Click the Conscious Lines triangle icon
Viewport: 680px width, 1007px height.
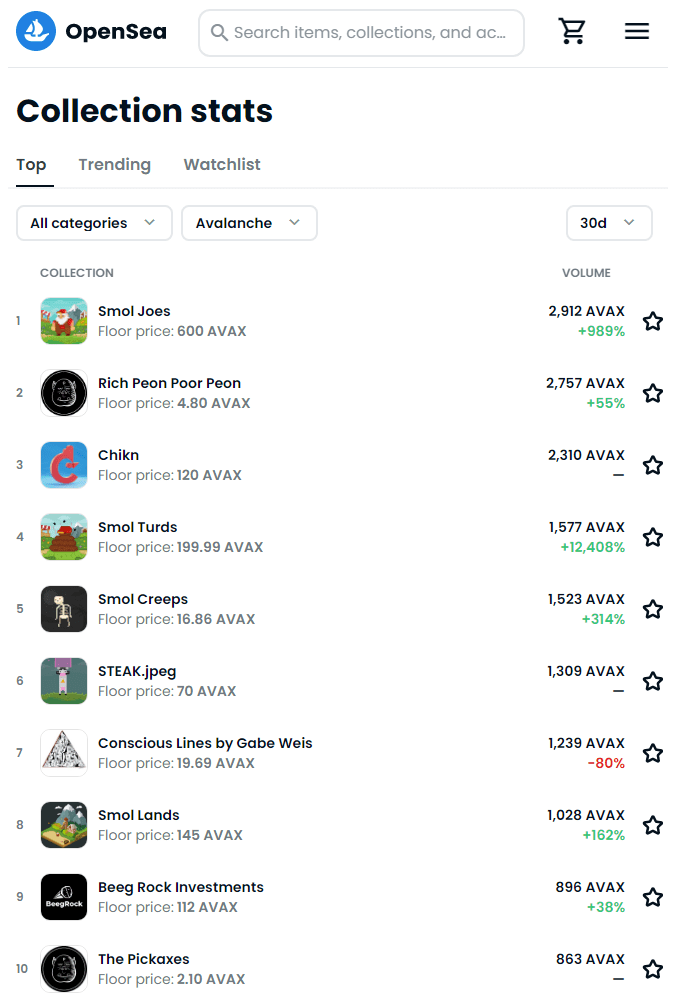point(64,753)
